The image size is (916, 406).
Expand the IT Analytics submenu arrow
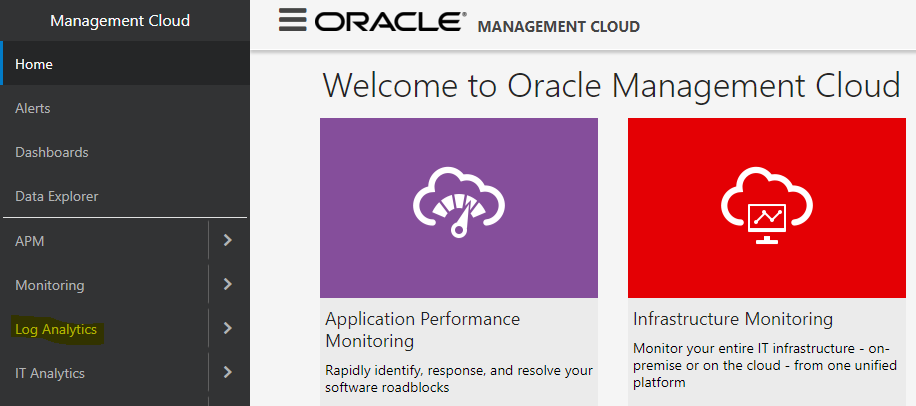pos(228,372)
